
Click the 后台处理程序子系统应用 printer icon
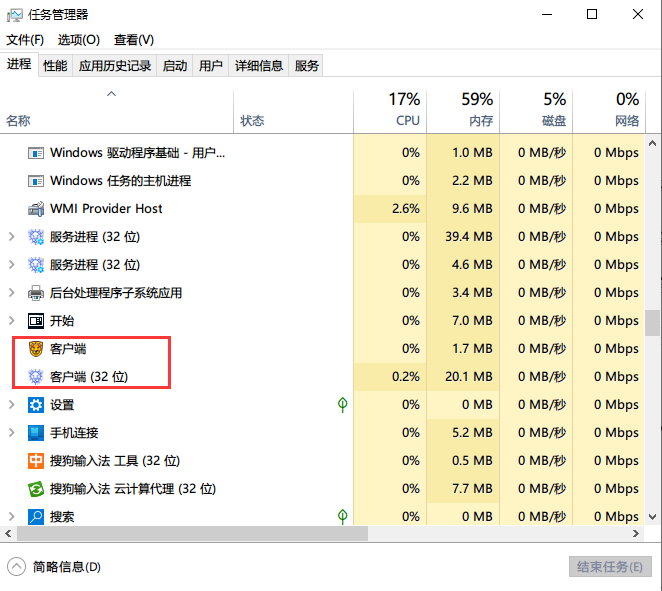point(36,293)
